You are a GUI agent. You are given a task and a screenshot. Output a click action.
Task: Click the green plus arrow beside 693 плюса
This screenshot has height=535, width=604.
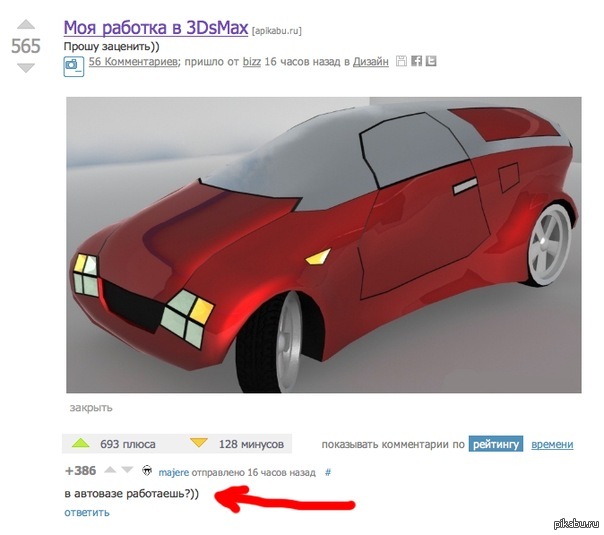(81, 443)
